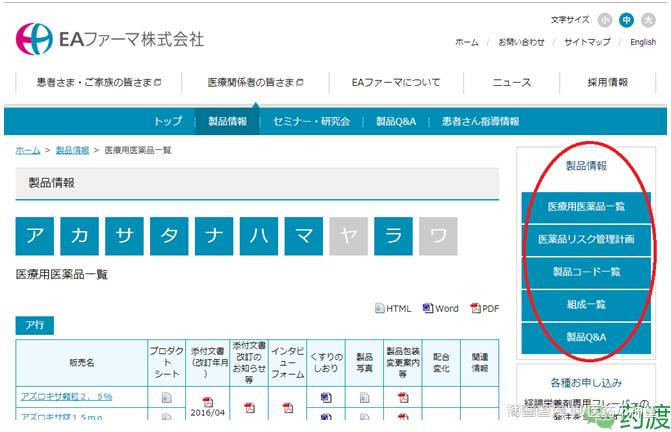Open 製品コード一覧 in right sidebar
This screenshot has width=671, height=432.
pyautogui.click(x=586, y=272)
